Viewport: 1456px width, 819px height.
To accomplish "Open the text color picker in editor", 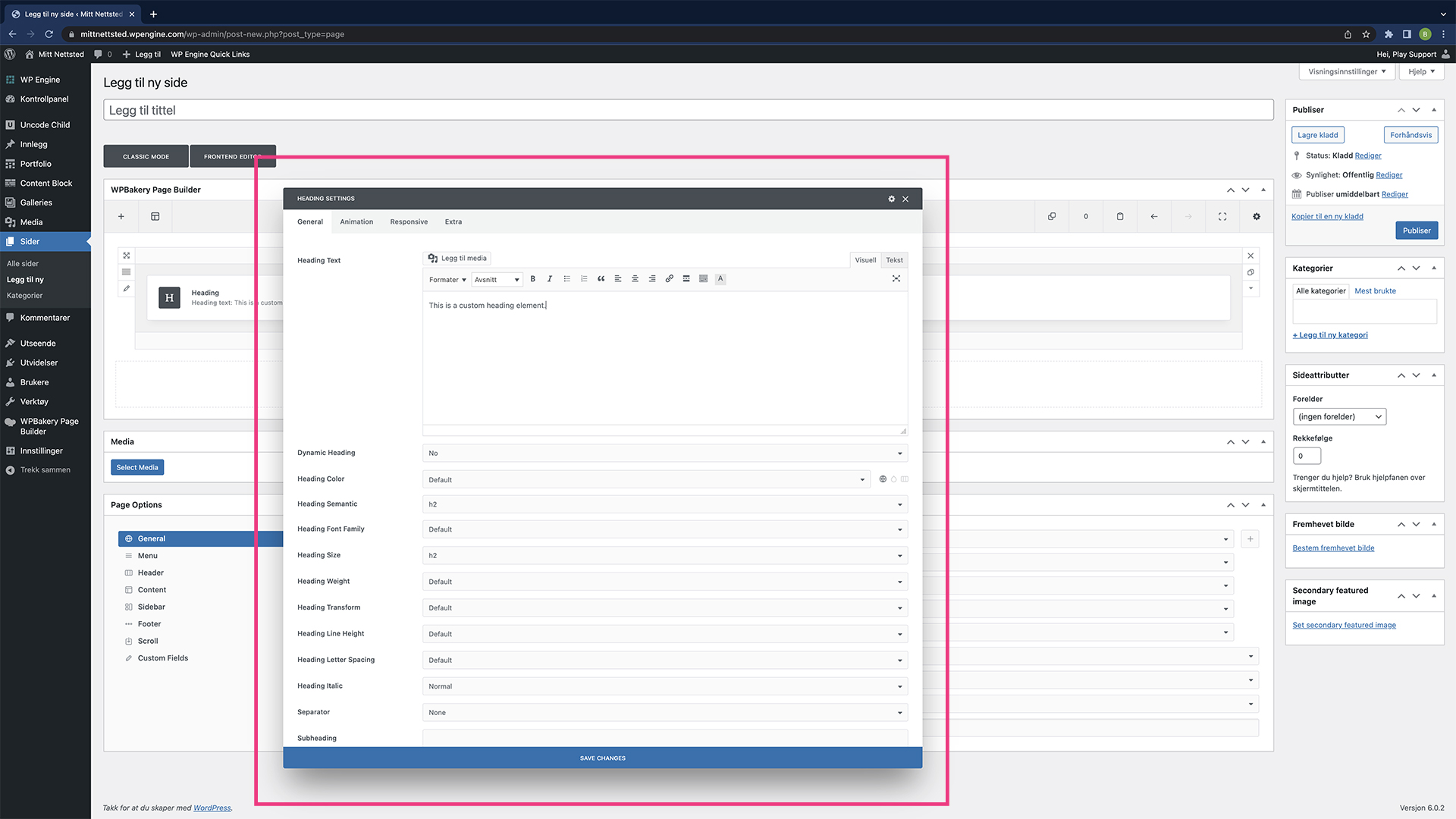I will 720,279.
